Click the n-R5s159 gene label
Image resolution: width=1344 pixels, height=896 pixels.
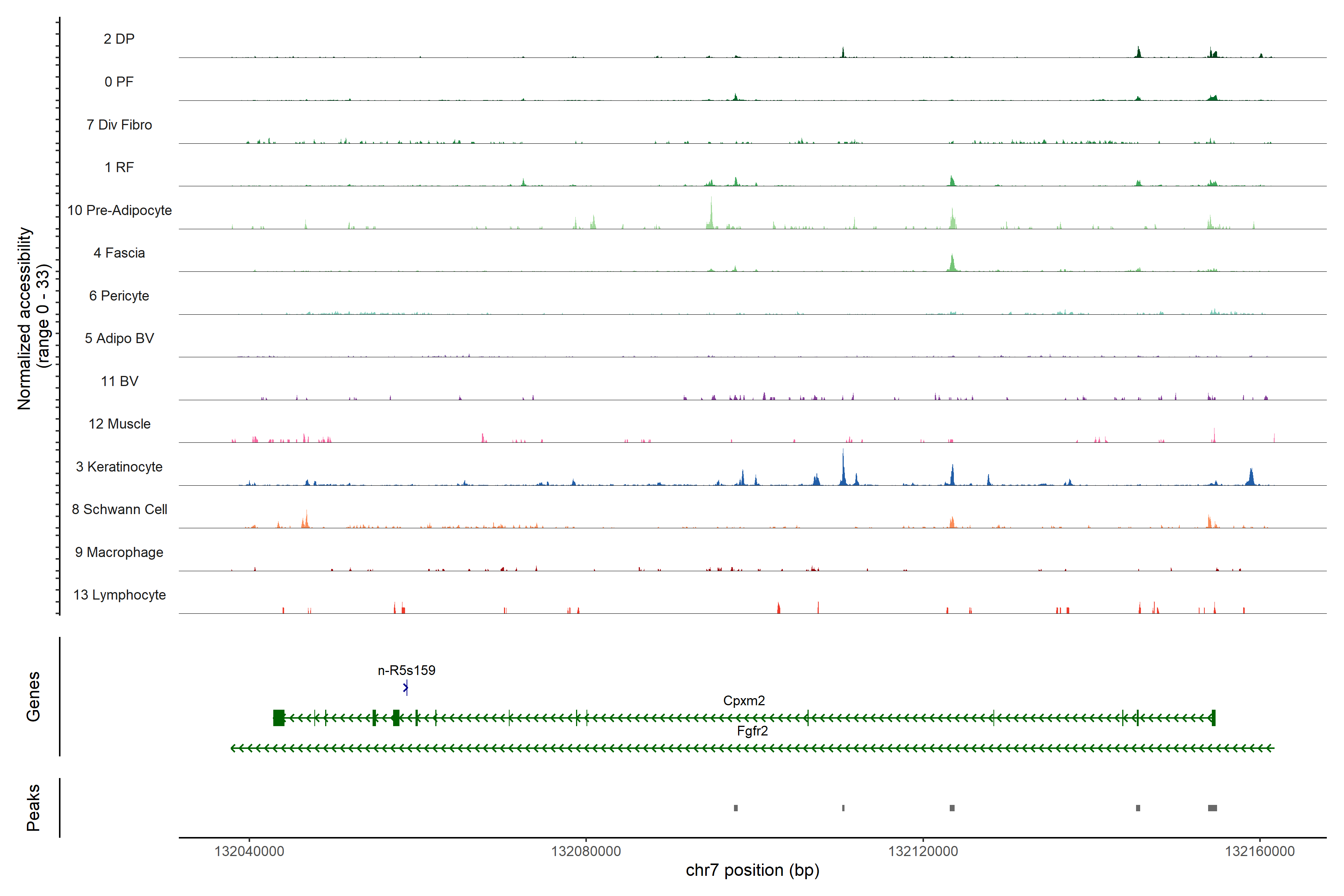coord(406,670)
